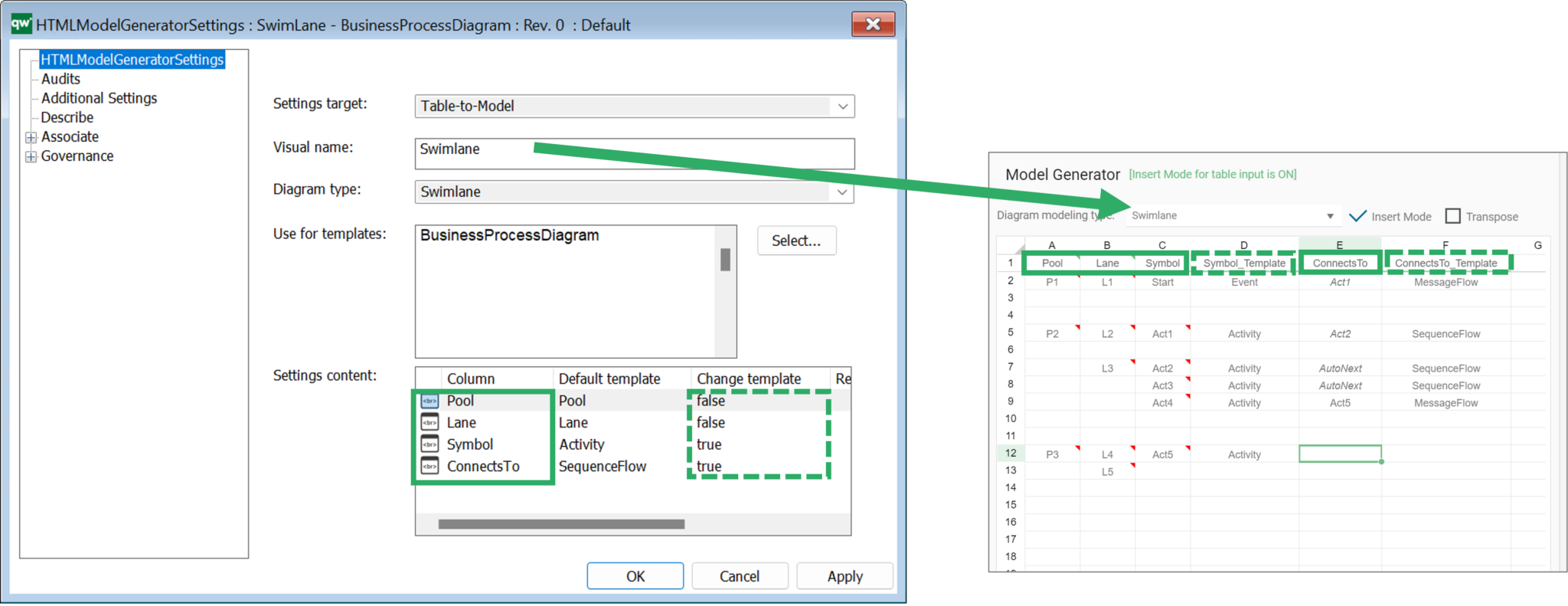The width and height of the screenshot is (1568, 606).
Task: Select the Lane column name cell
Action: (462, 422)
